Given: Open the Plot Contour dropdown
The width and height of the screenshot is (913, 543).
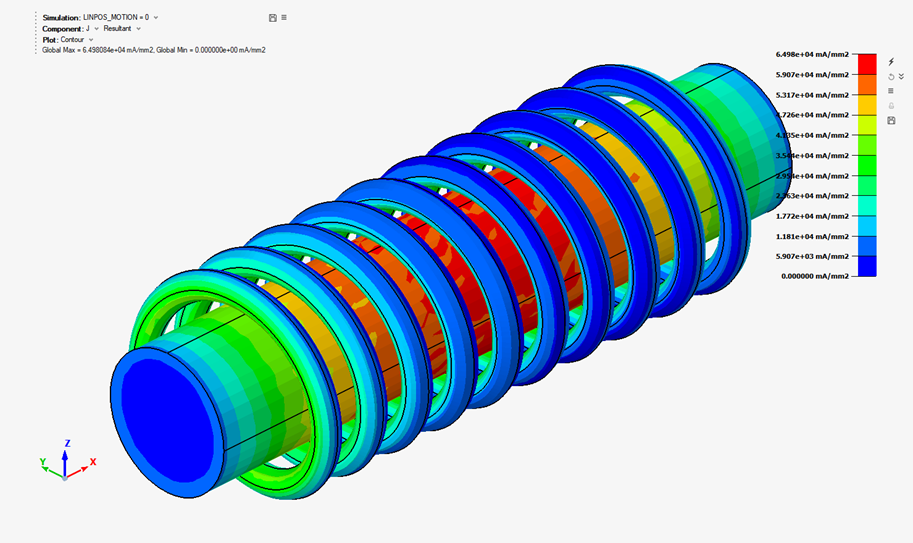Looking at the screenshot, I should click(76, 40).
